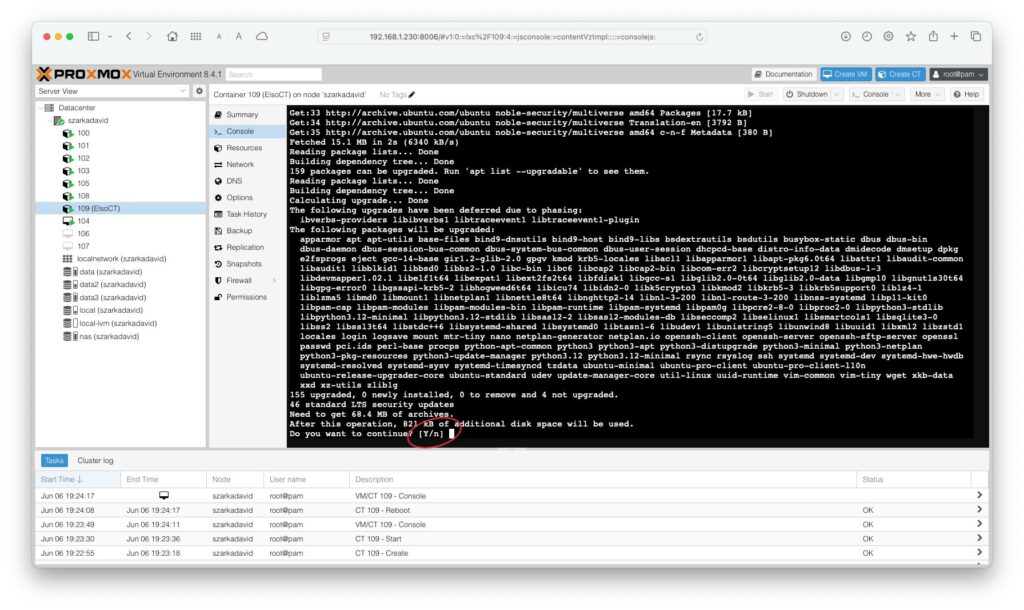
Task: Edit tags with the pencil icon
Action: [412, 95]
